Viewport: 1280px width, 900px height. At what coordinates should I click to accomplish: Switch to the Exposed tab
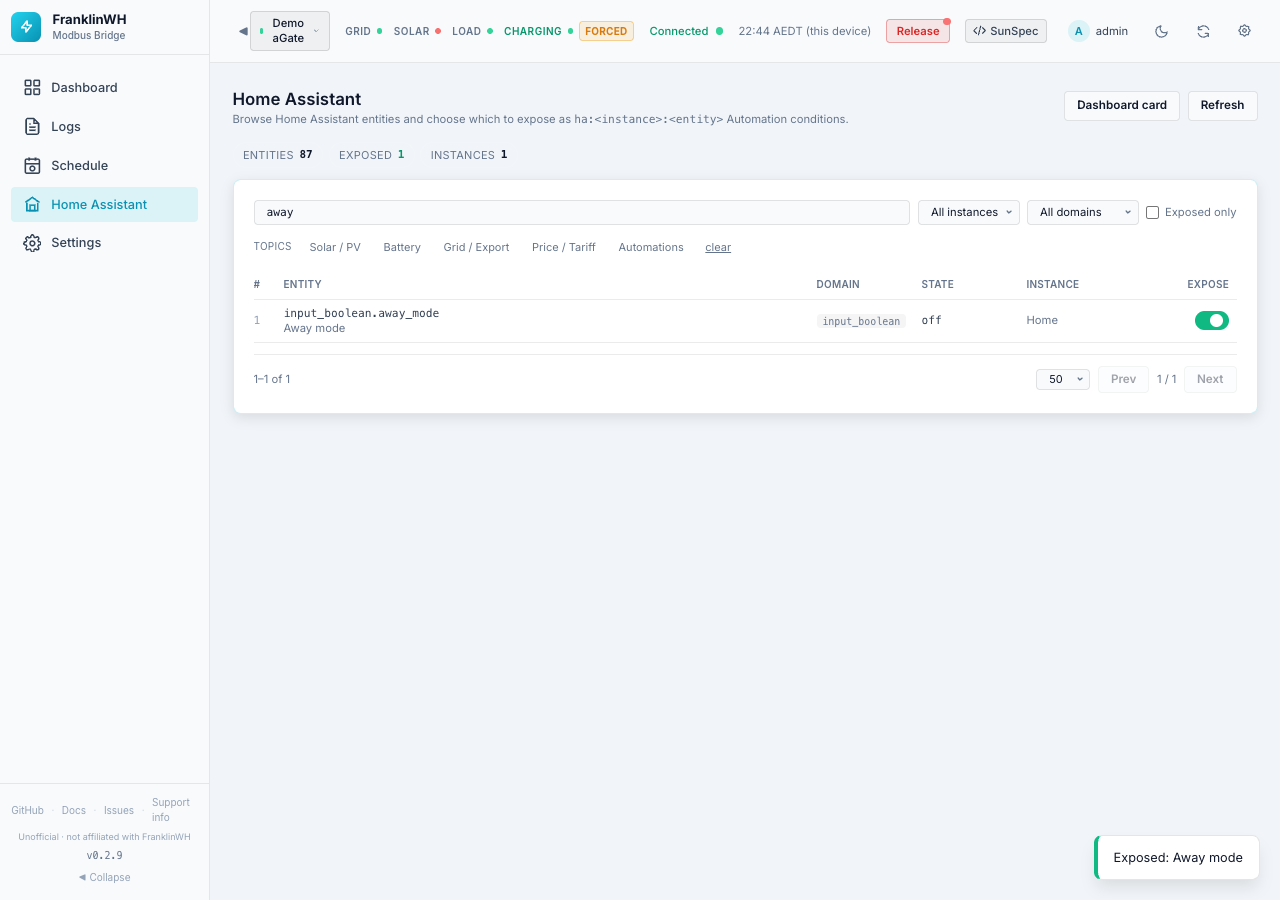tap(371, 155)
